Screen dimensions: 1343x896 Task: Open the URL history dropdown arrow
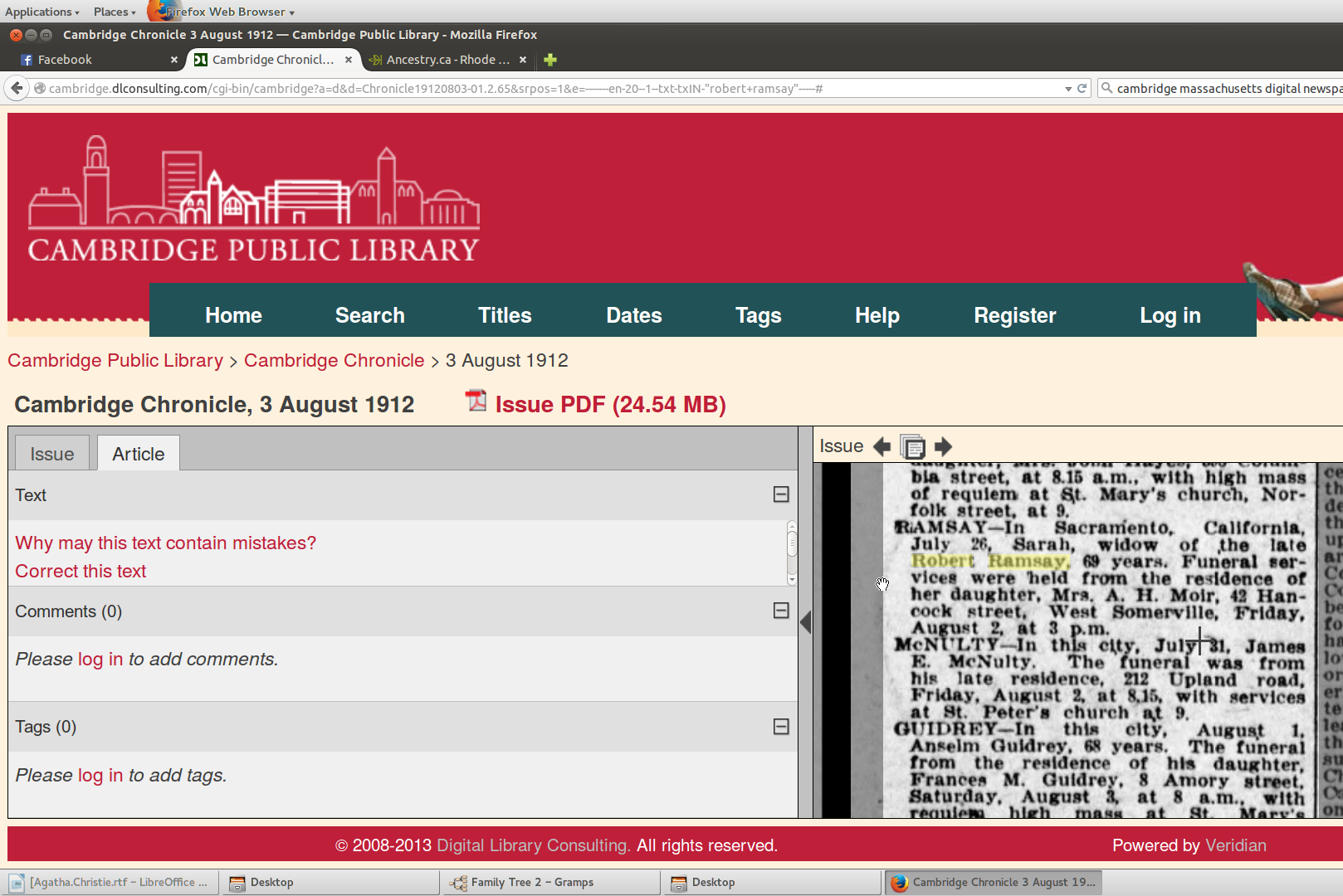click(1067, 89)
